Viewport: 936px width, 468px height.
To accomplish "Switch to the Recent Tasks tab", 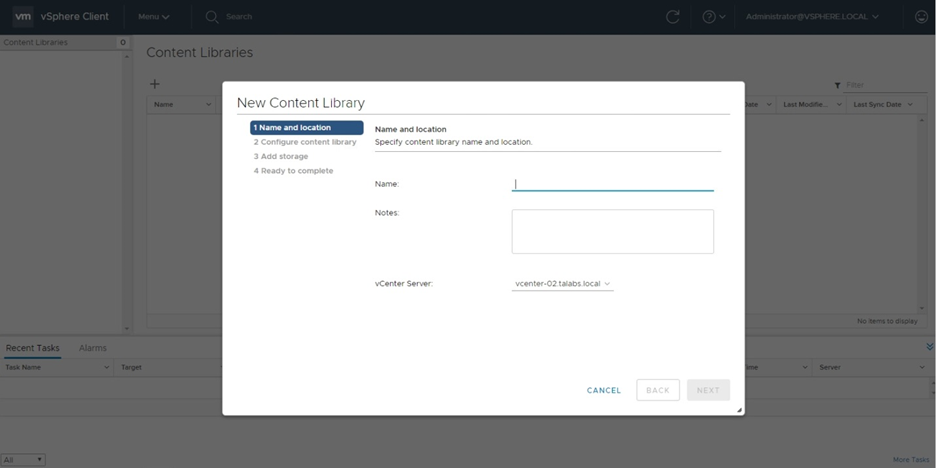I will pos(32,348).
